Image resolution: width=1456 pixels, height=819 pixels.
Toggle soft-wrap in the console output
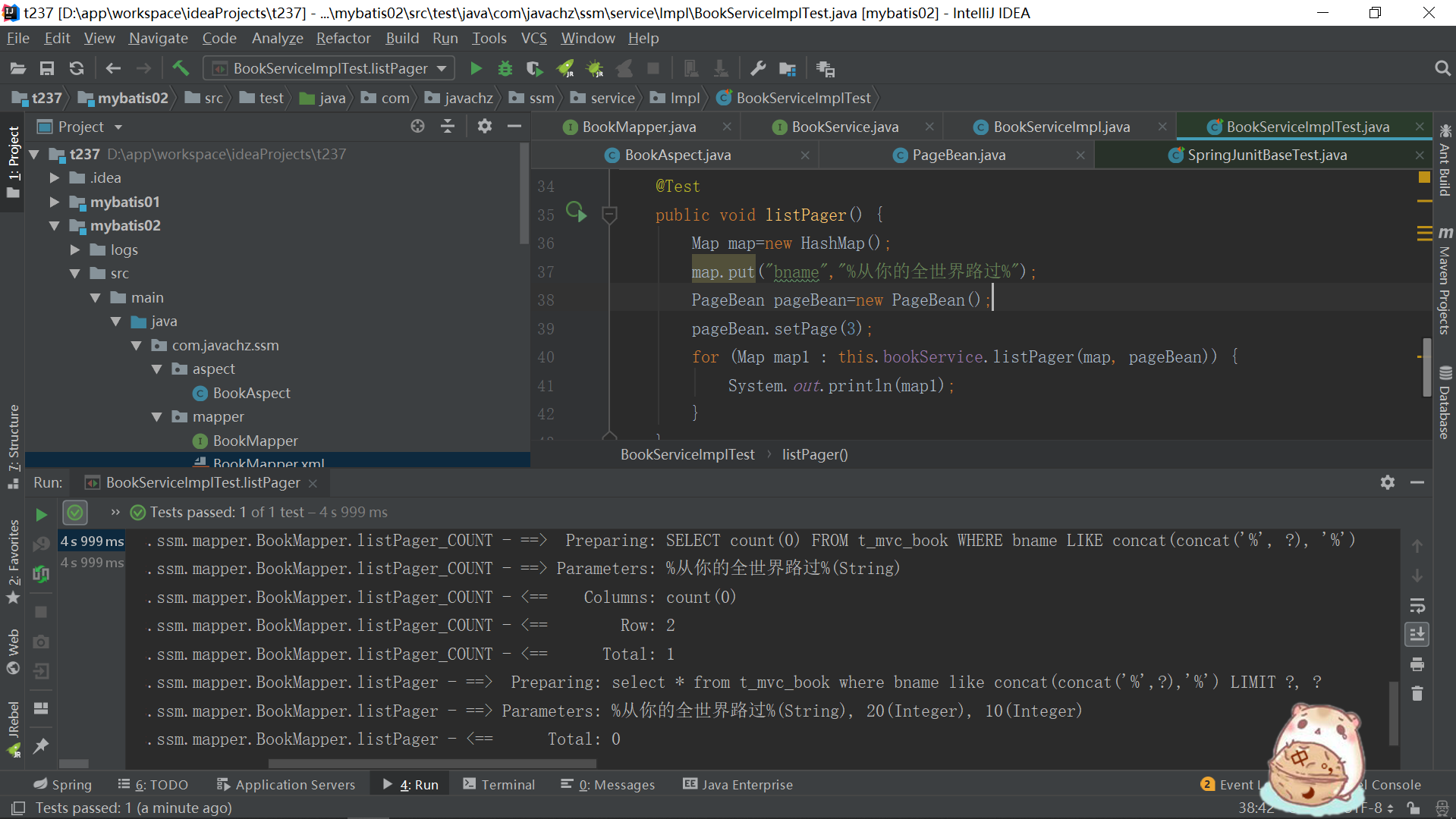tap(1417, 605)
